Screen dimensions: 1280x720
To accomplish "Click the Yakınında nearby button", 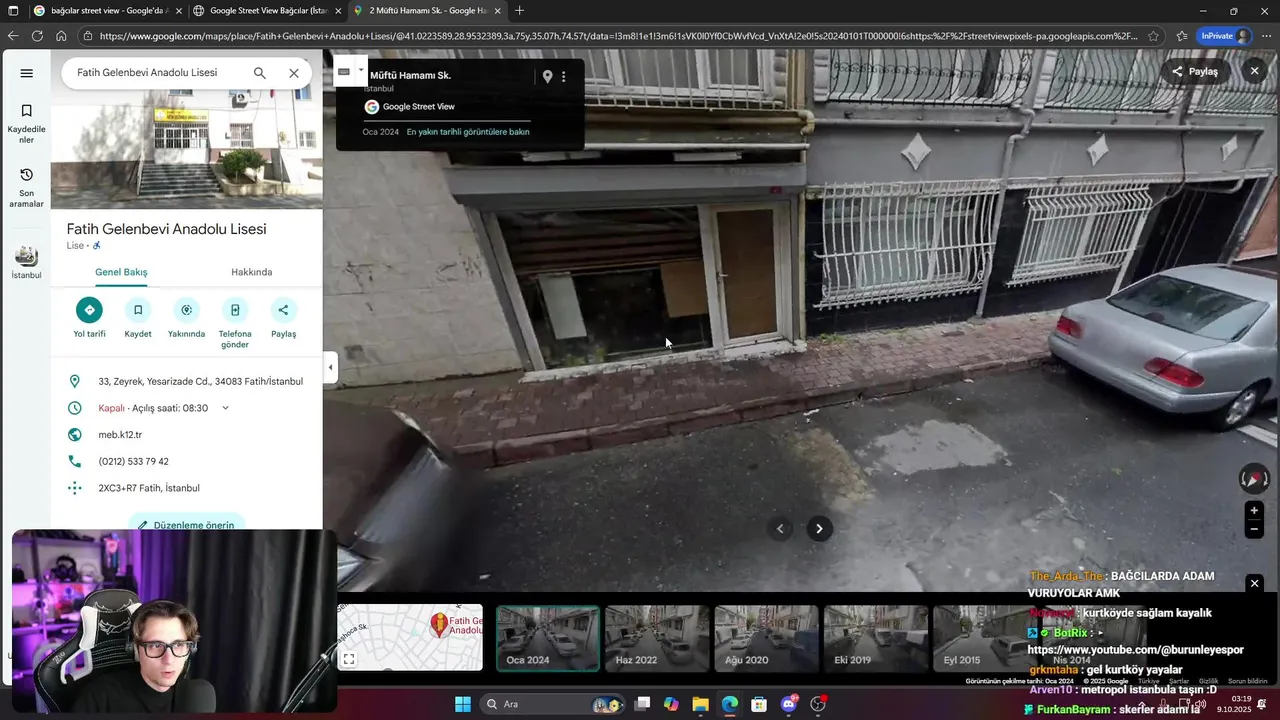I will 186,318.
